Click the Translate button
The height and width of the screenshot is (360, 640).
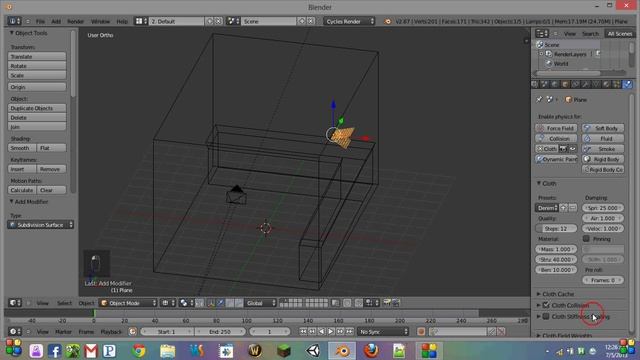[37, 56]
